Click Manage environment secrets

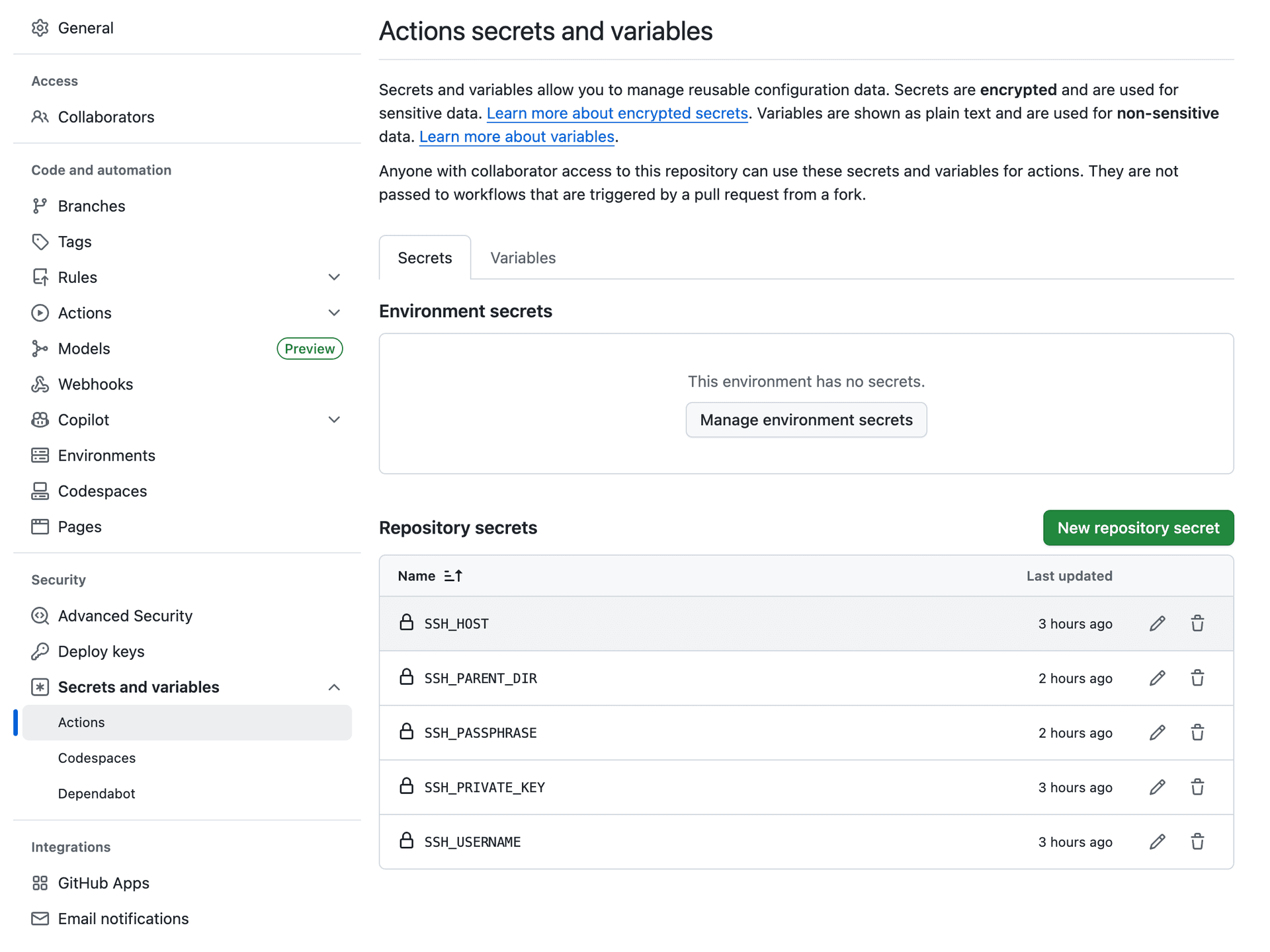pyautogui.click(x=806, y=419)
